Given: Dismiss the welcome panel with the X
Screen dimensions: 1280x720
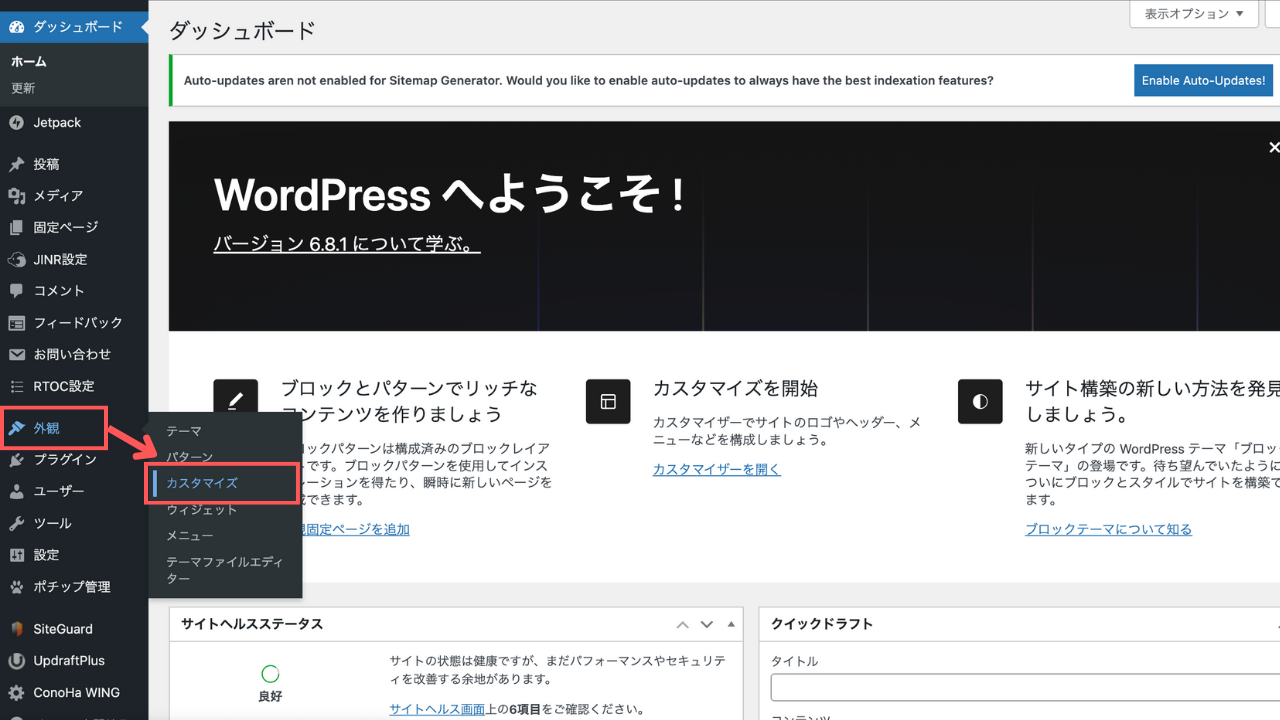Looking at the screenshot, I should click(1274, 147).
